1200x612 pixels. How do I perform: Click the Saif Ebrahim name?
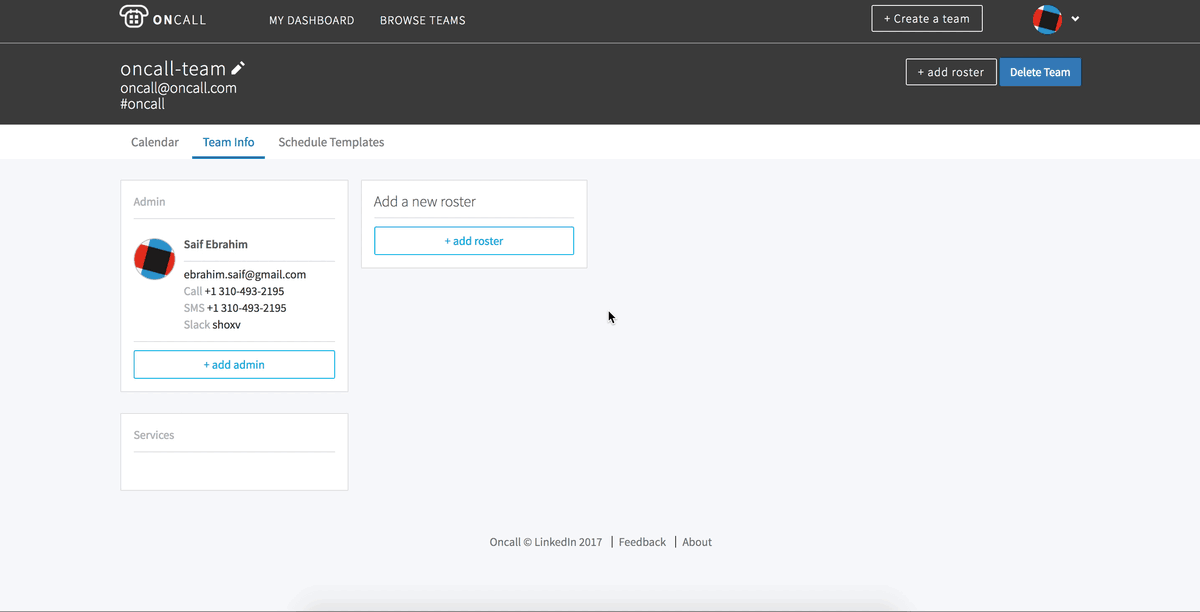[x=216, y=244]
